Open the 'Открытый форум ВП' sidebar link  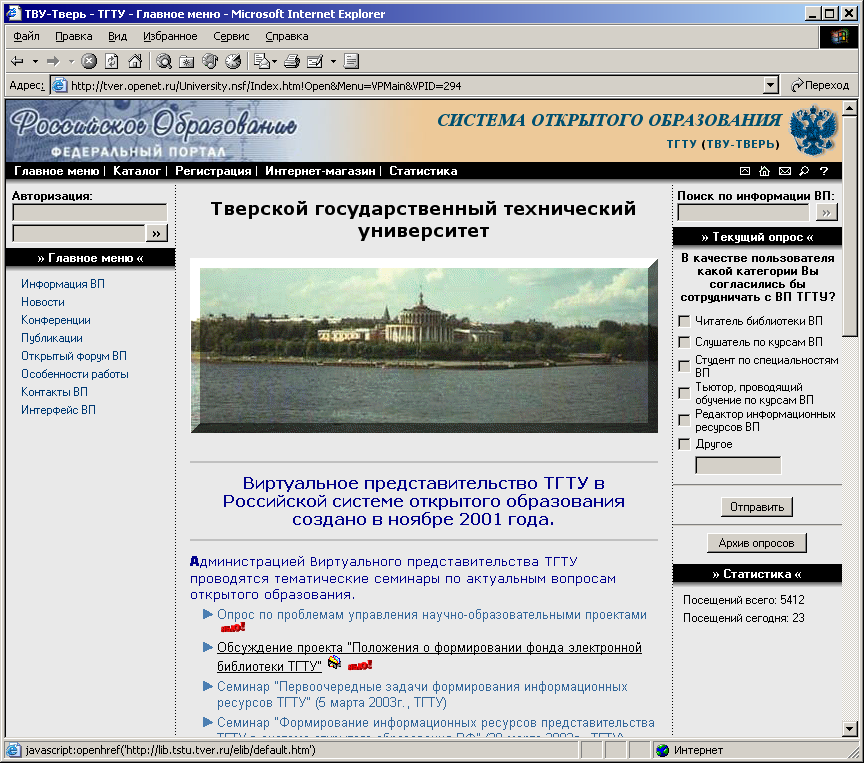(74, 356)
